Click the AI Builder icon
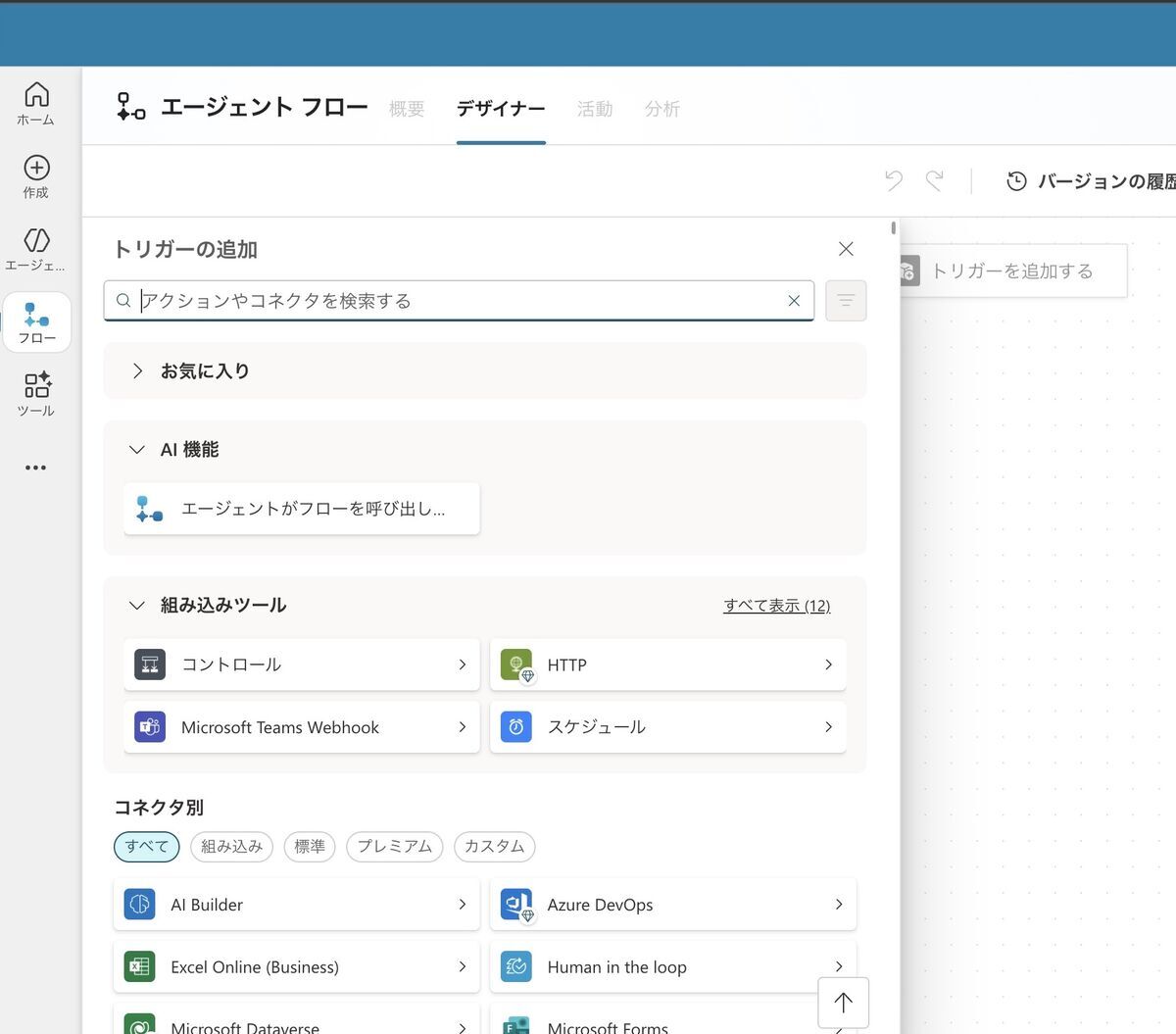 tap(140, 905)
